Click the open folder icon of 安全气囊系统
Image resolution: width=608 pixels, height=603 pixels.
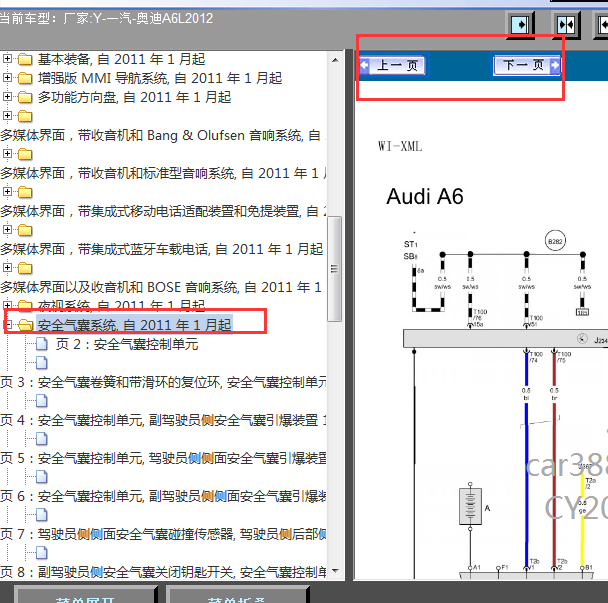pos(25,325)
